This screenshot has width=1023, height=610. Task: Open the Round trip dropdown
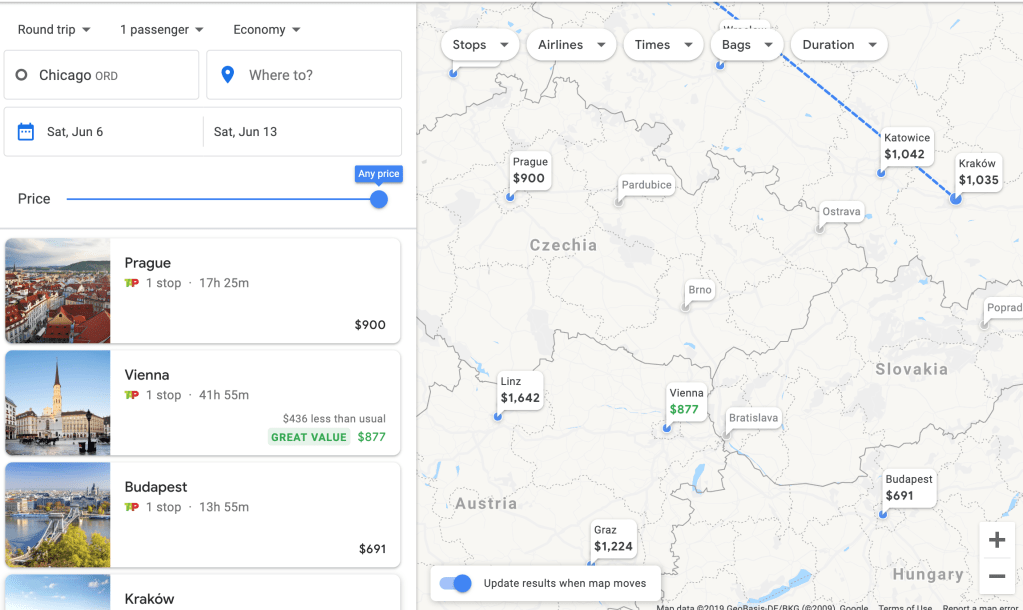[x=54, y=30]
